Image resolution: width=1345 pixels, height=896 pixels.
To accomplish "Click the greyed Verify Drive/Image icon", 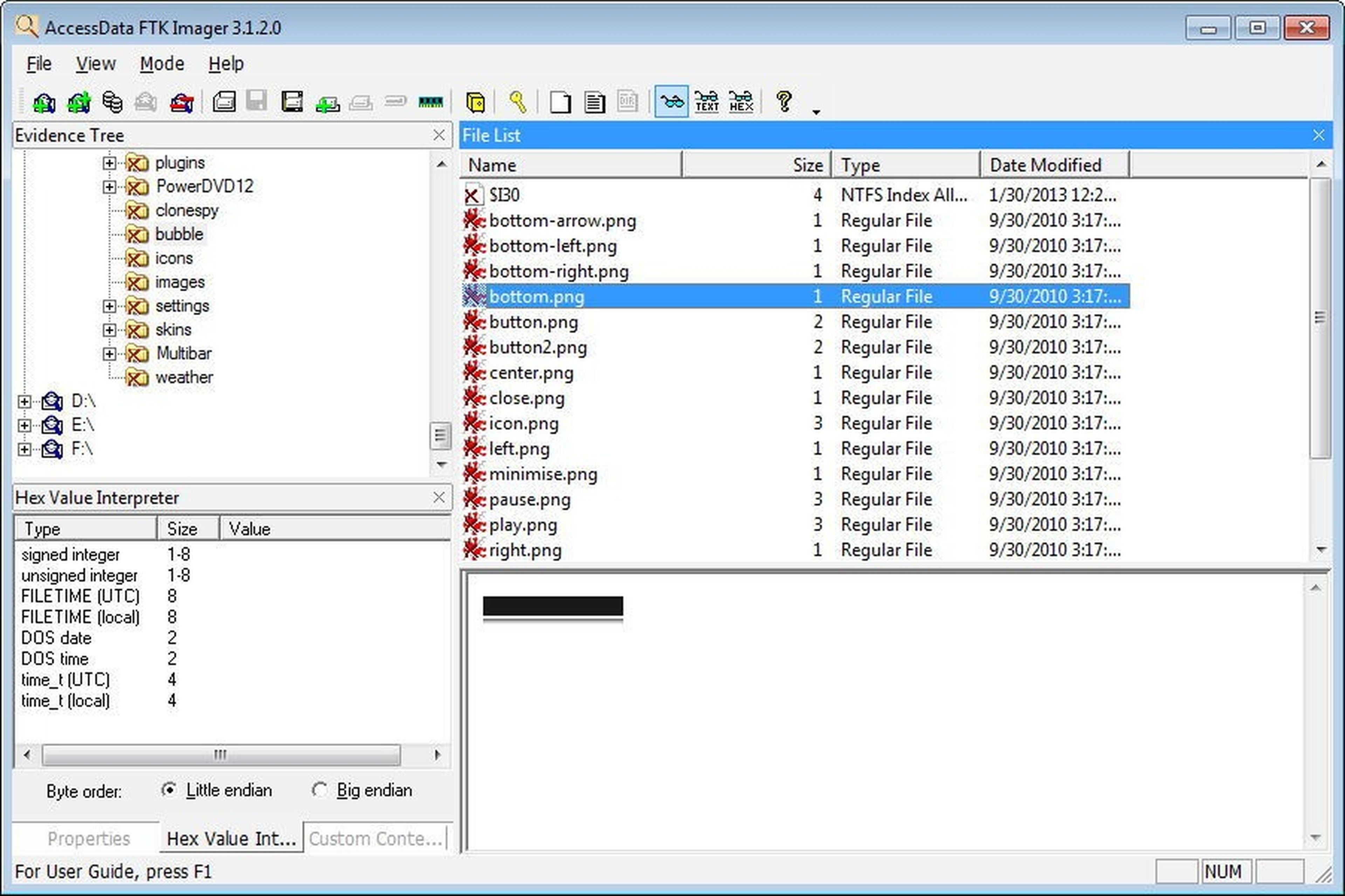I will (395, 102).
